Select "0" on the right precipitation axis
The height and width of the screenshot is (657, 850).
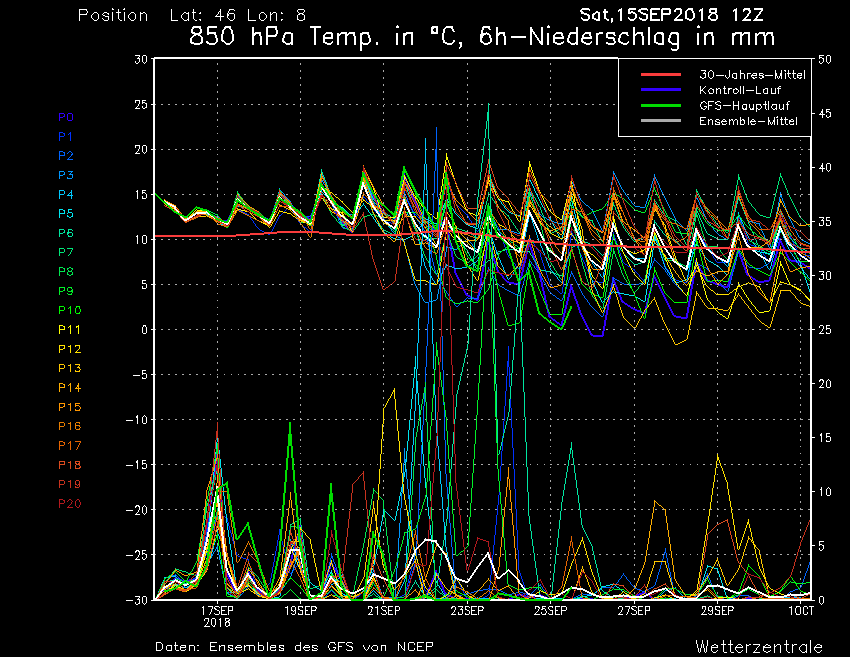[821, 600]
